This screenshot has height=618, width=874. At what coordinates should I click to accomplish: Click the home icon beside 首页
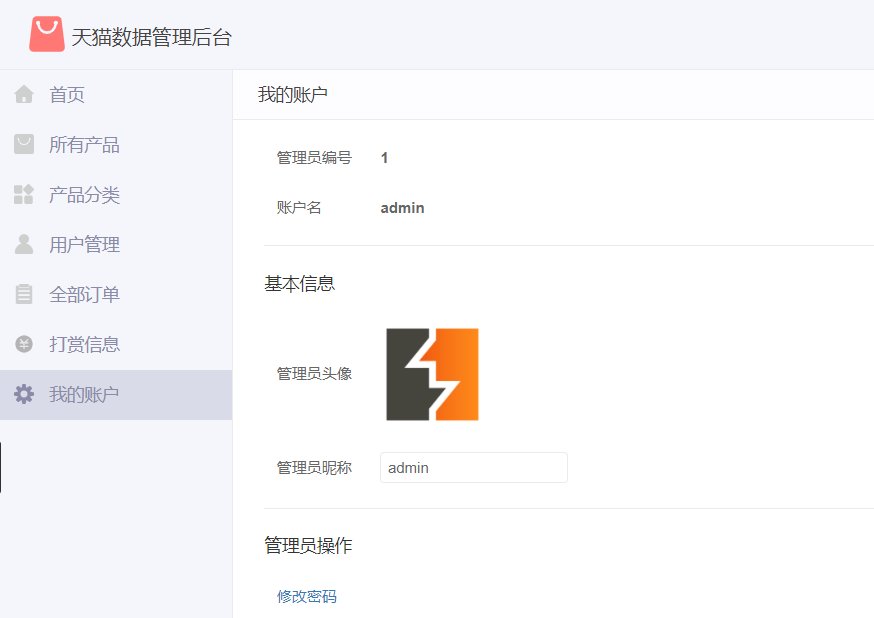point(24,94)
